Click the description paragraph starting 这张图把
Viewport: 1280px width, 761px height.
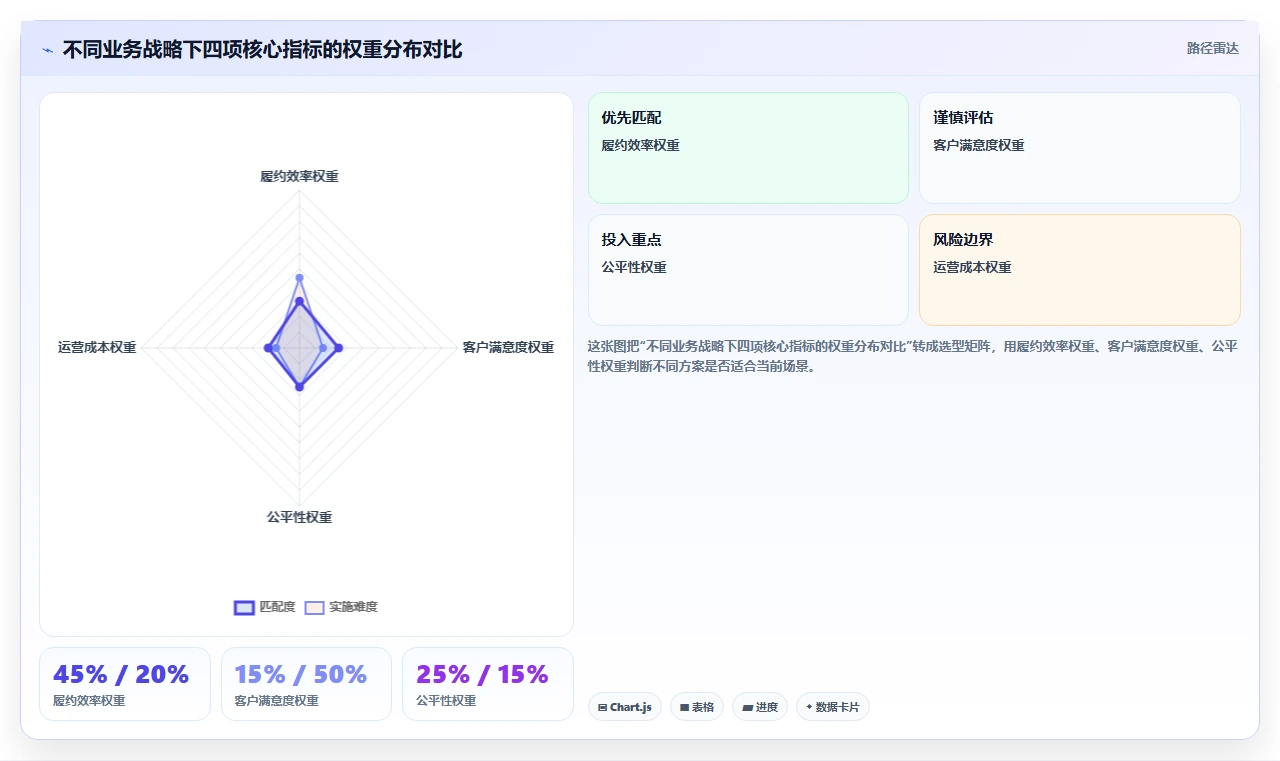(913, 356)
